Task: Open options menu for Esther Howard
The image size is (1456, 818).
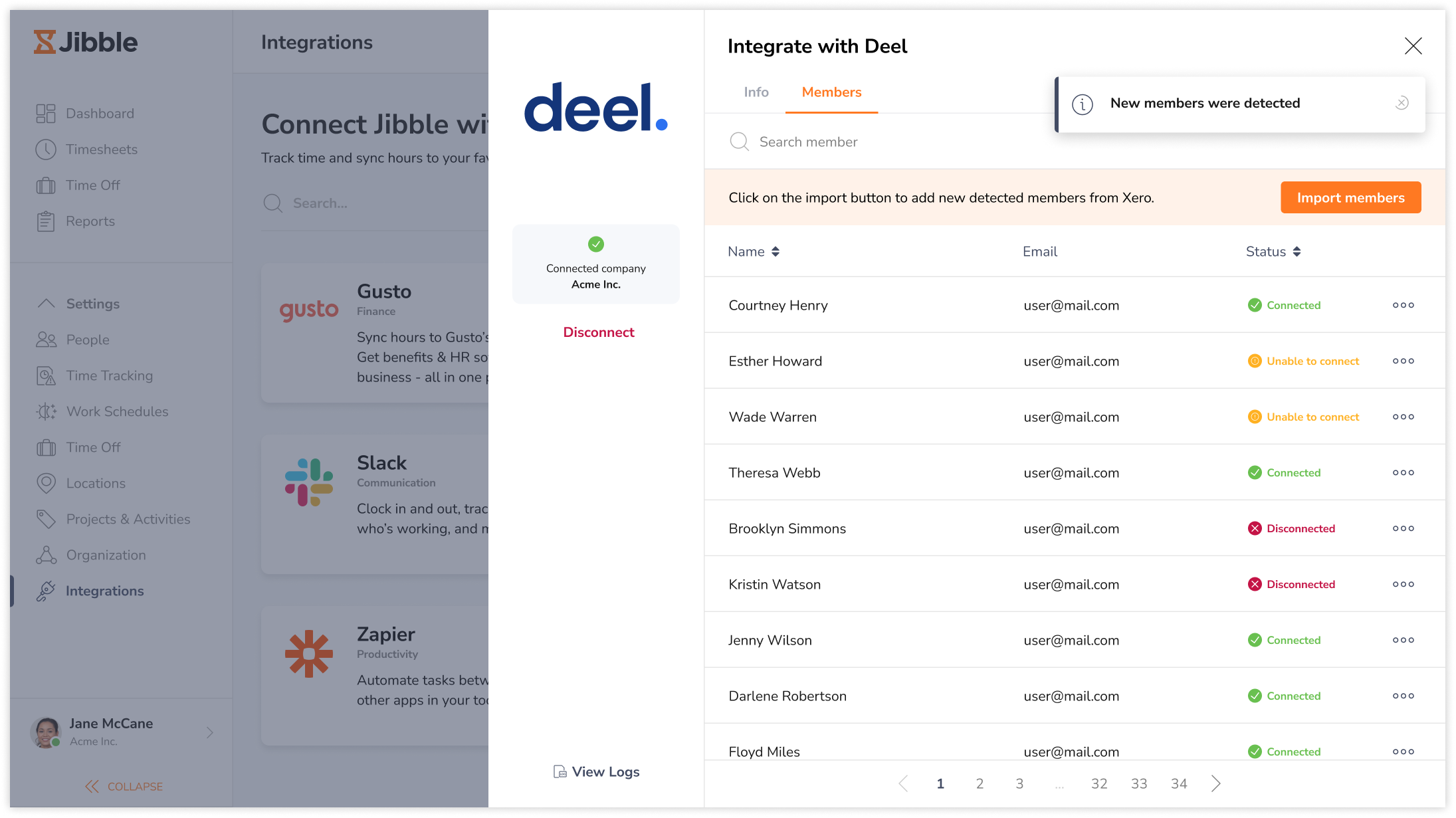Action: (1403, 361)
